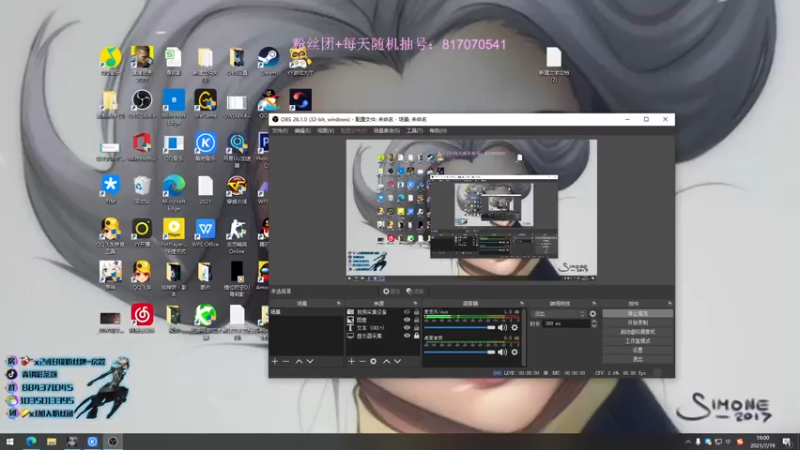Mute the 桌面音频 channel speaker icon

(502, 352)
